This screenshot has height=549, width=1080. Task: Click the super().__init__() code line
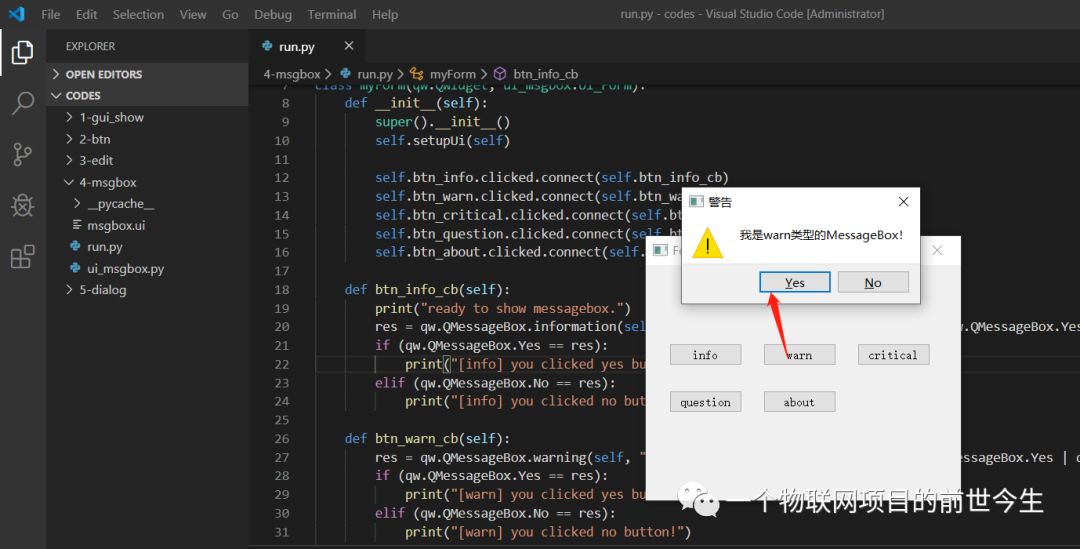point(442,122)
